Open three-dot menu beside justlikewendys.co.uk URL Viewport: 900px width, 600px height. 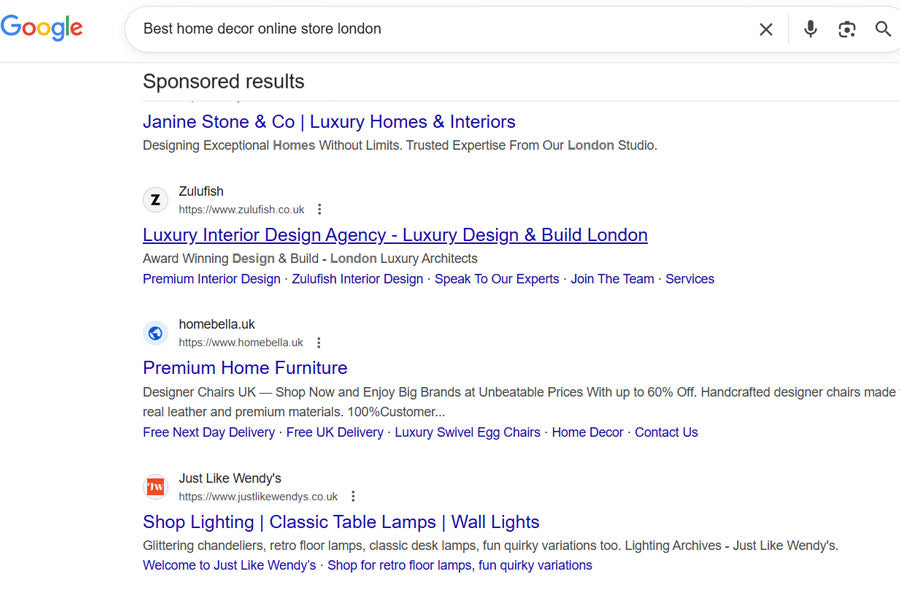pos(353,496)
